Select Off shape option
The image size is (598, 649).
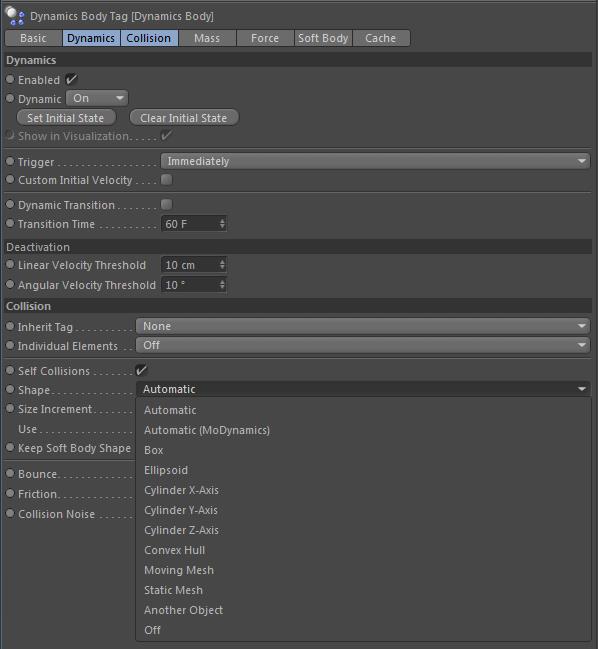coord(363,630)
